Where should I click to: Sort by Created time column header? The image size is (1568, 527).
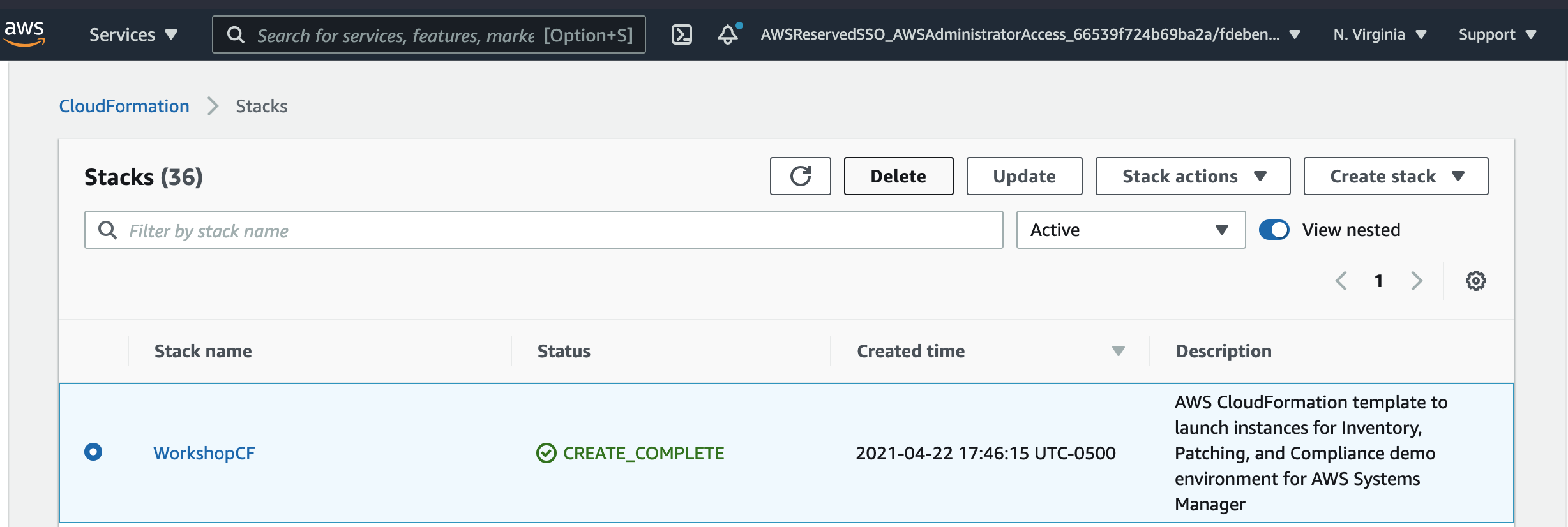pos(910,351)
